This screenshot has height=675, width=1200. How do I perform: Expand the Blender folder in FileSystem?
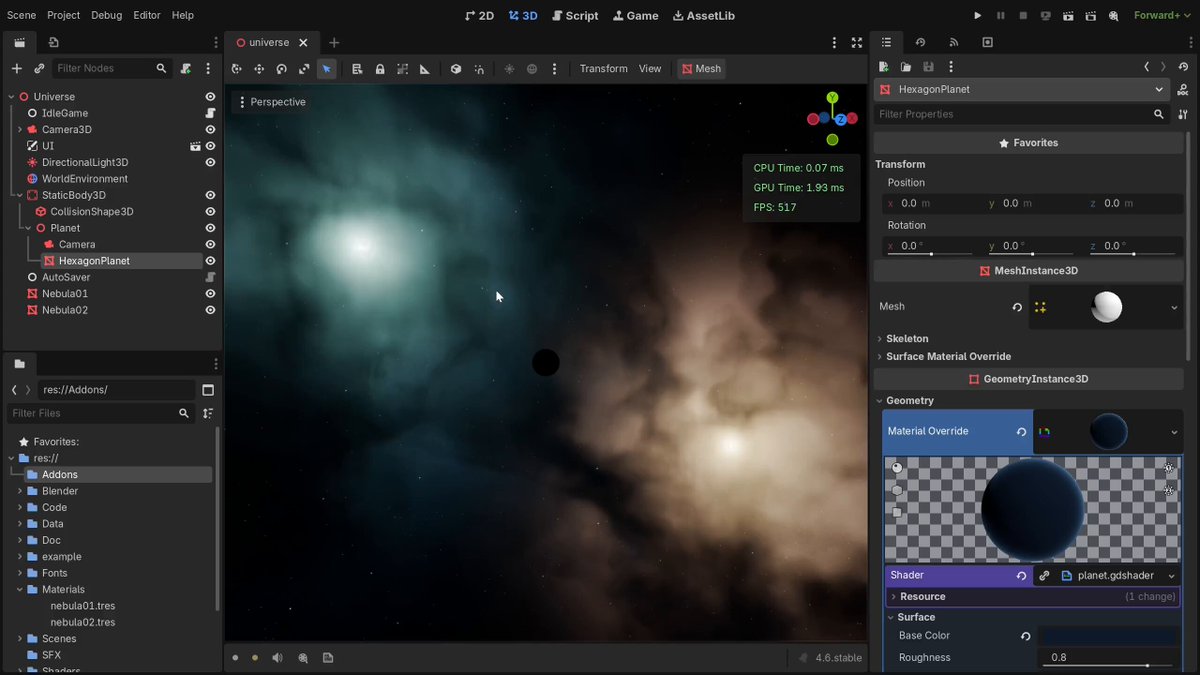(x=20, y=491)
